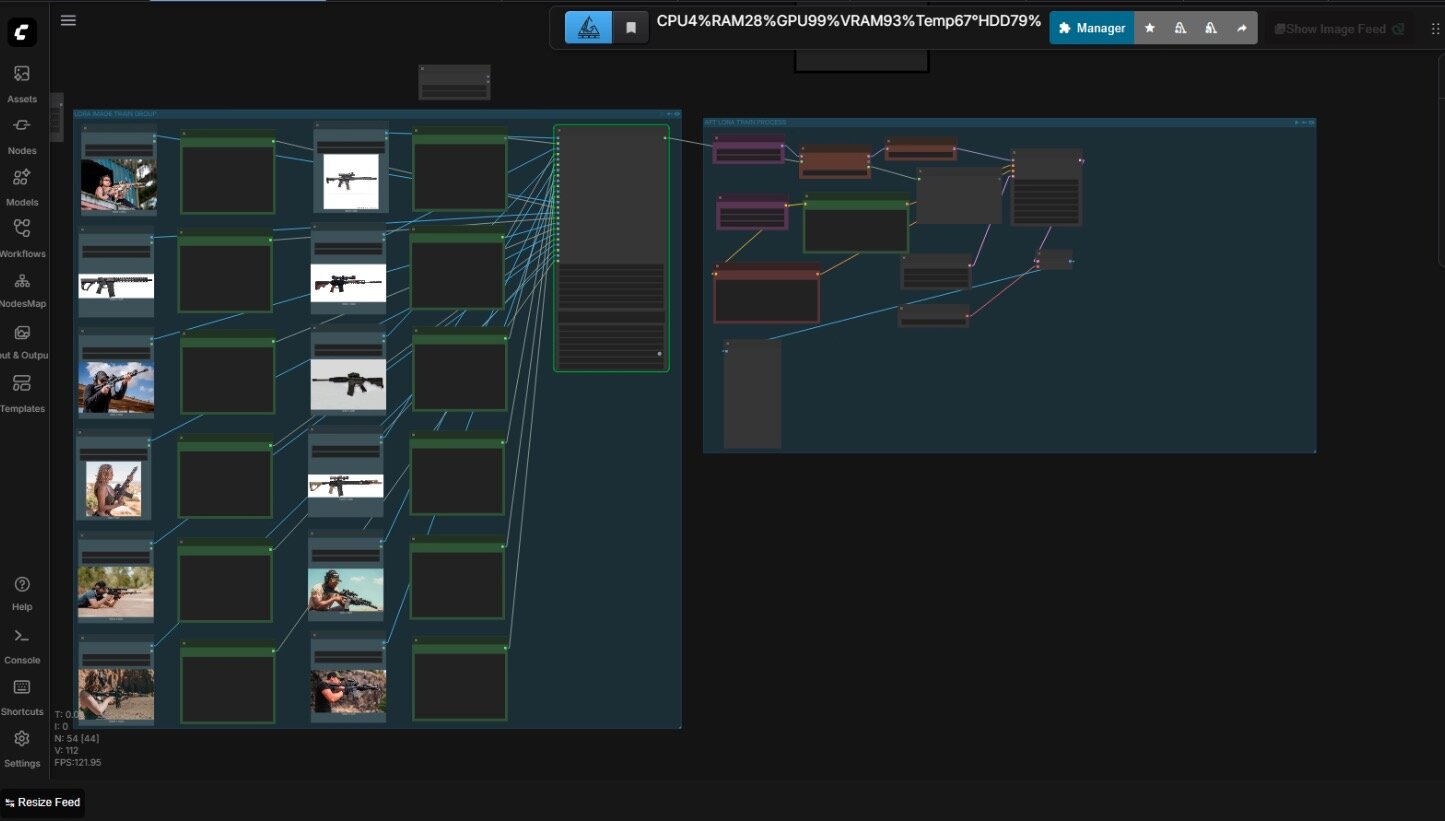Click the share arrow icon in top toolbar

pos(1242,28)
